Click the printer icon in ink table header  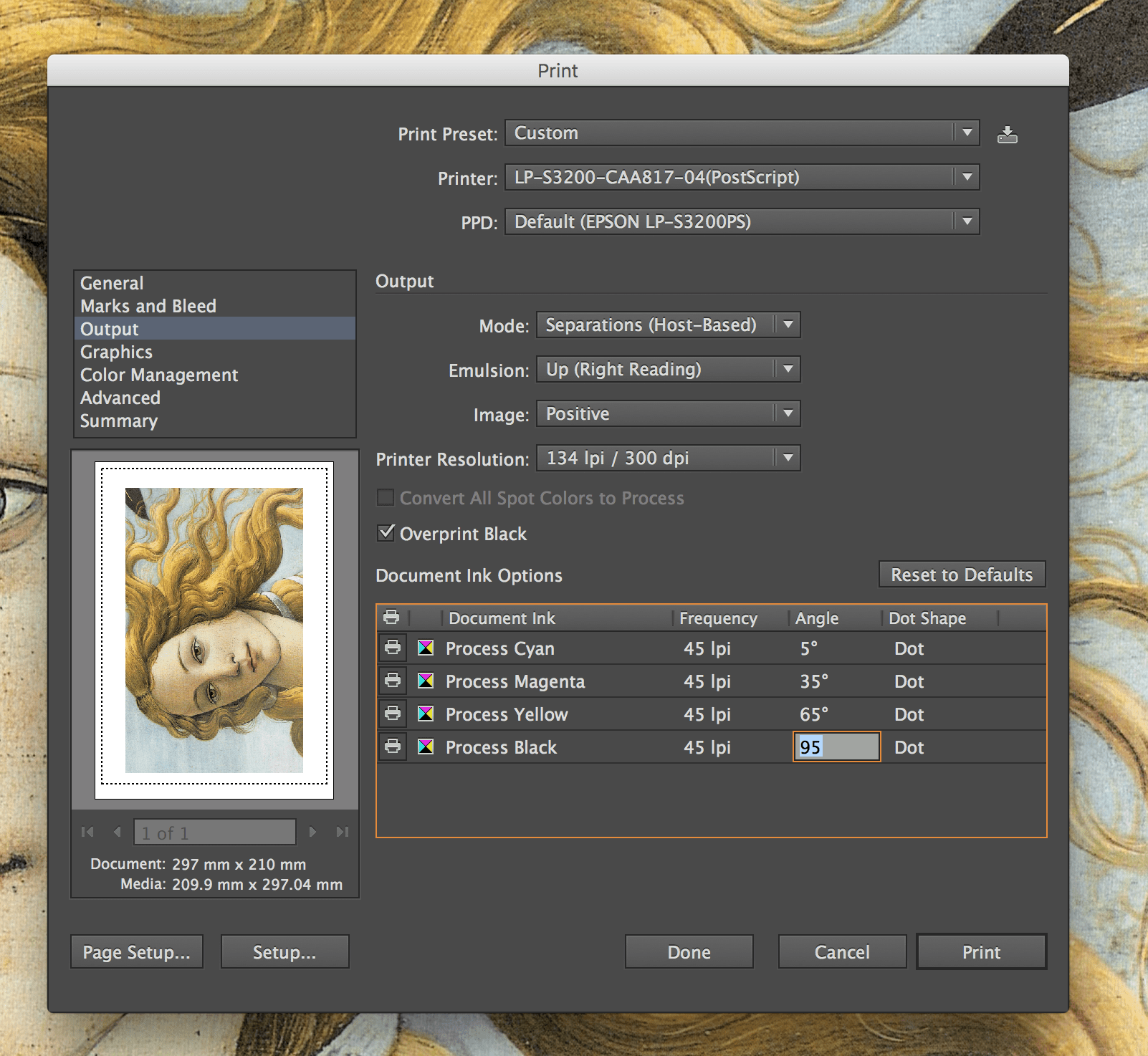(x=391, y=617)
